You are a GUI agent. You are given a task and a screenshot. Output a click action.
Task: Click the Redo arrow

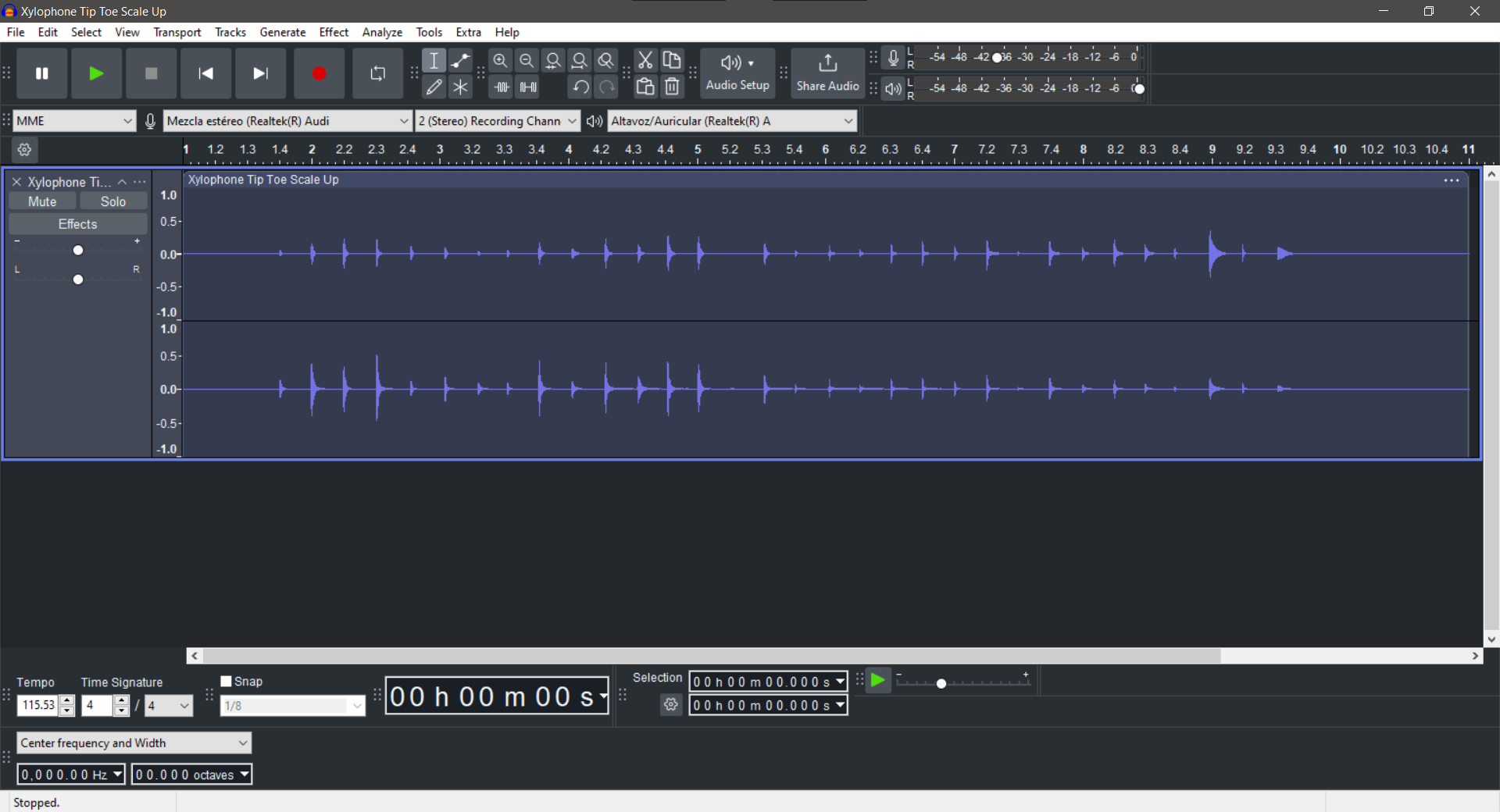click(x=607, y=87)
